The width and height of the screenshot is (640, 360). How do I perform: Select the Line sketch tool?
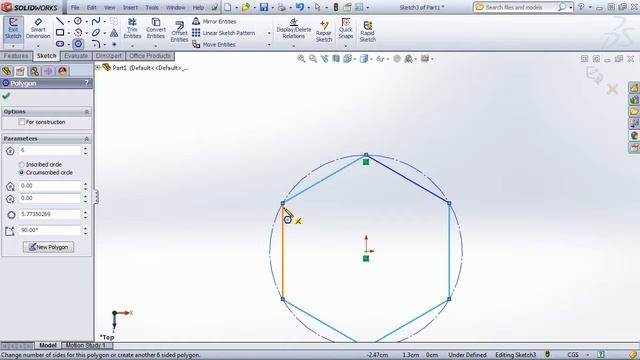pos(60,21)
